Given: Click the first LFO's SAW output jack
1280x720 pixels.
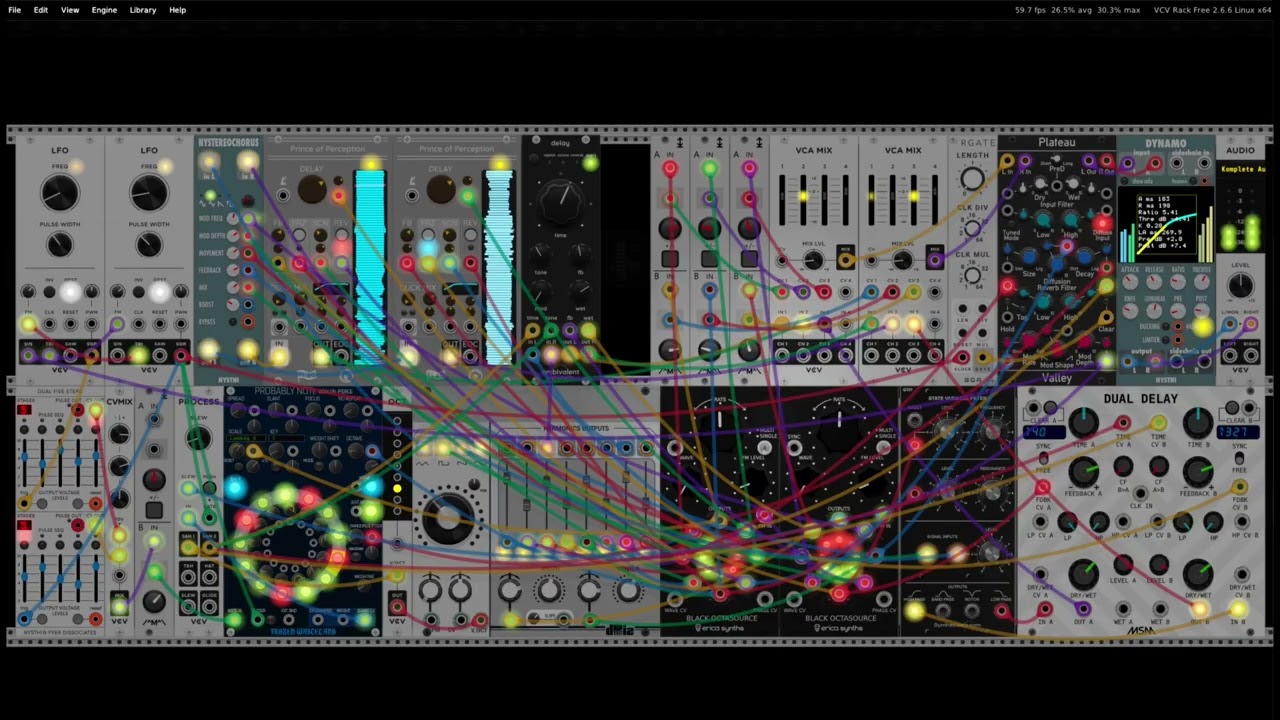Looking at the screenshot, I should pyautogui.click(x=70, y=354).
